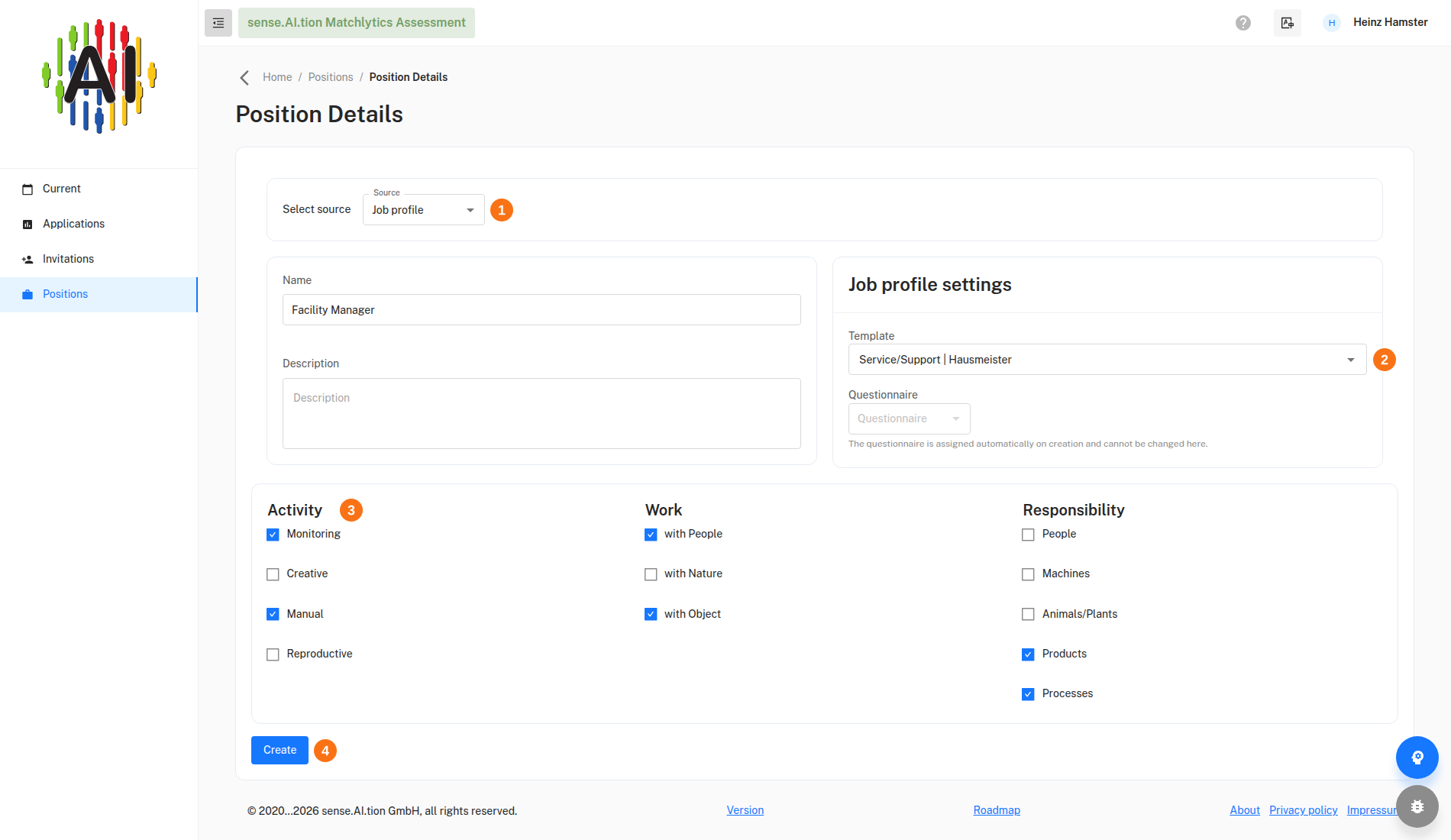1451x840 pixels.
Task: Click into the Description text area
Action: [x=541, y=414]
